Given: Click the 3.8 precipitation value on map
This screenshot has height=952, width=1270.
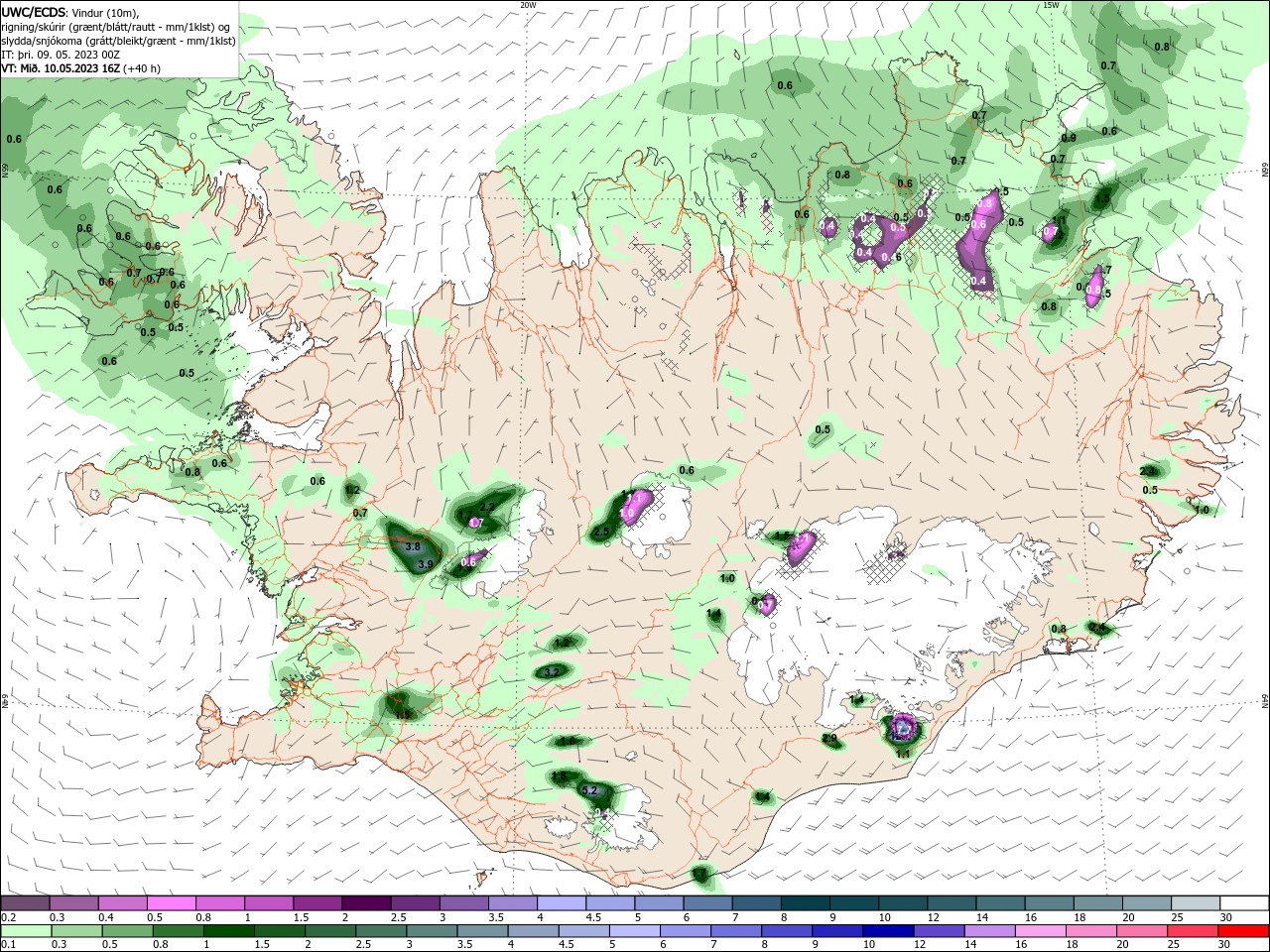Looking at the screenshot, I should pos(413,546).
